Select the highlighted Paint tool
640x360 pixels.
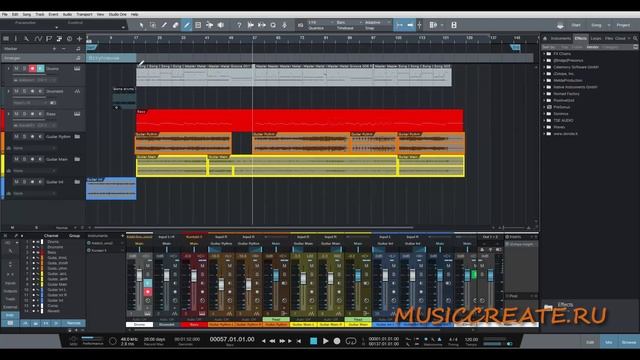click(x=187, y=25)
